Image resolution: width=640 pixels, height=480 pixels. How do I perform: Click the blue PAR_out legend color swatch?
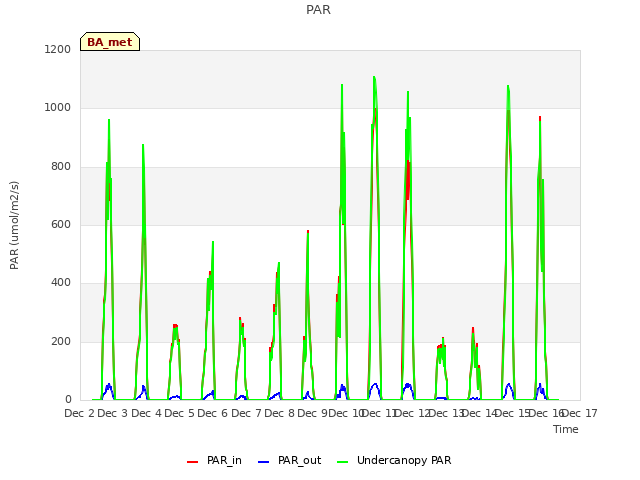(x=264, y=462)
